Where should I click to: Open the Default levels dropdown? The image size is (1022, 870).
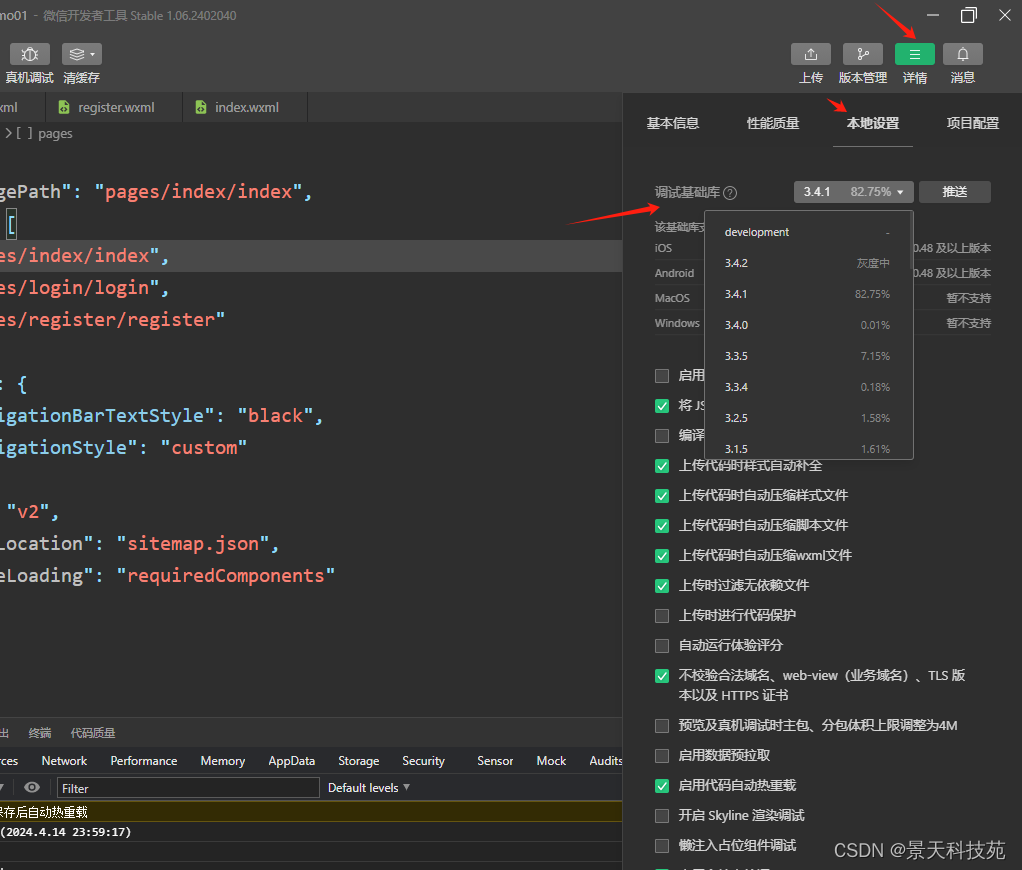pos(369,788)
